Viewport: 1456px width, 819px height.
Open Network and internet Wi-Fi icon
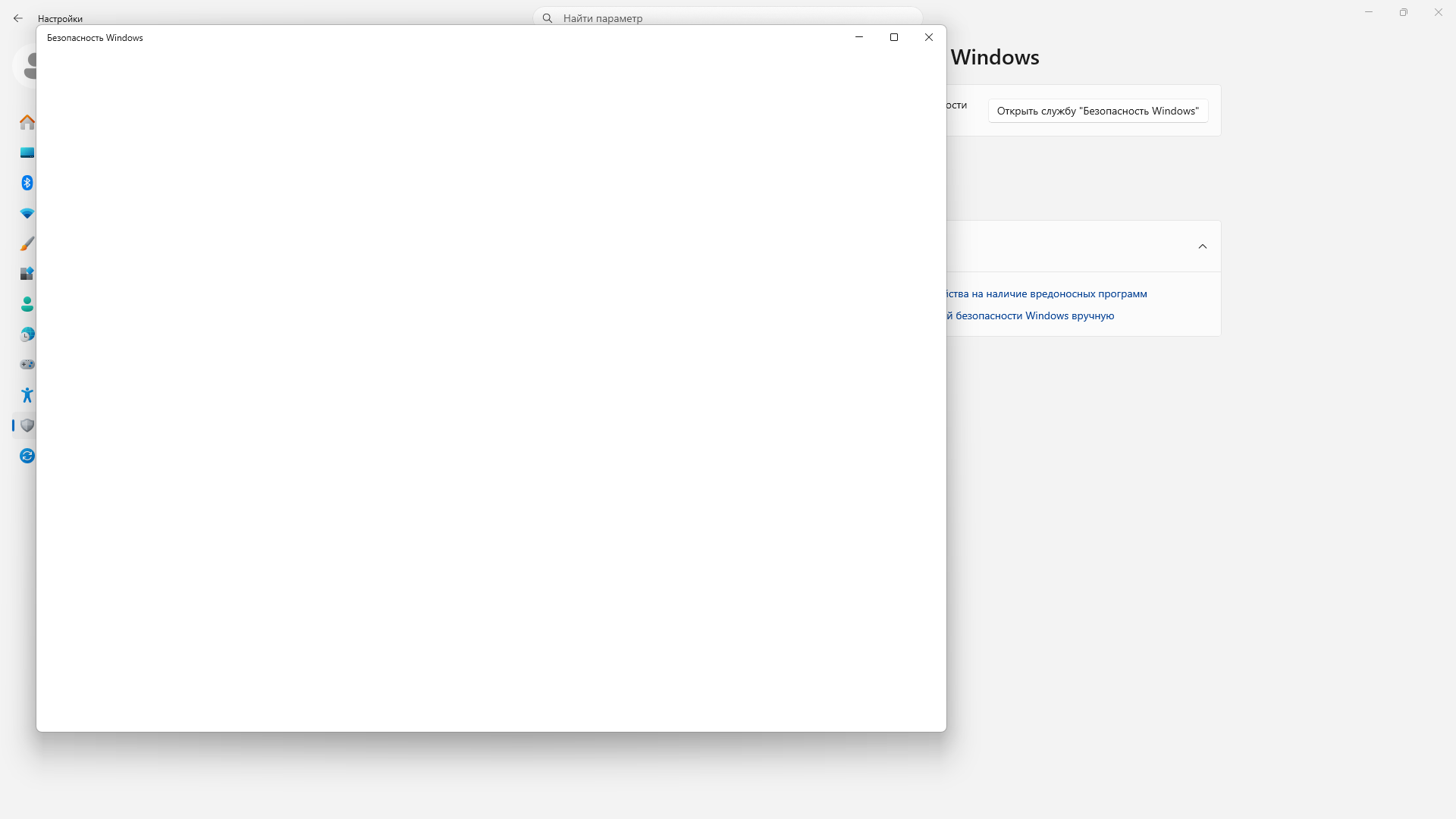pyautogui.click(x=27, y=213)
